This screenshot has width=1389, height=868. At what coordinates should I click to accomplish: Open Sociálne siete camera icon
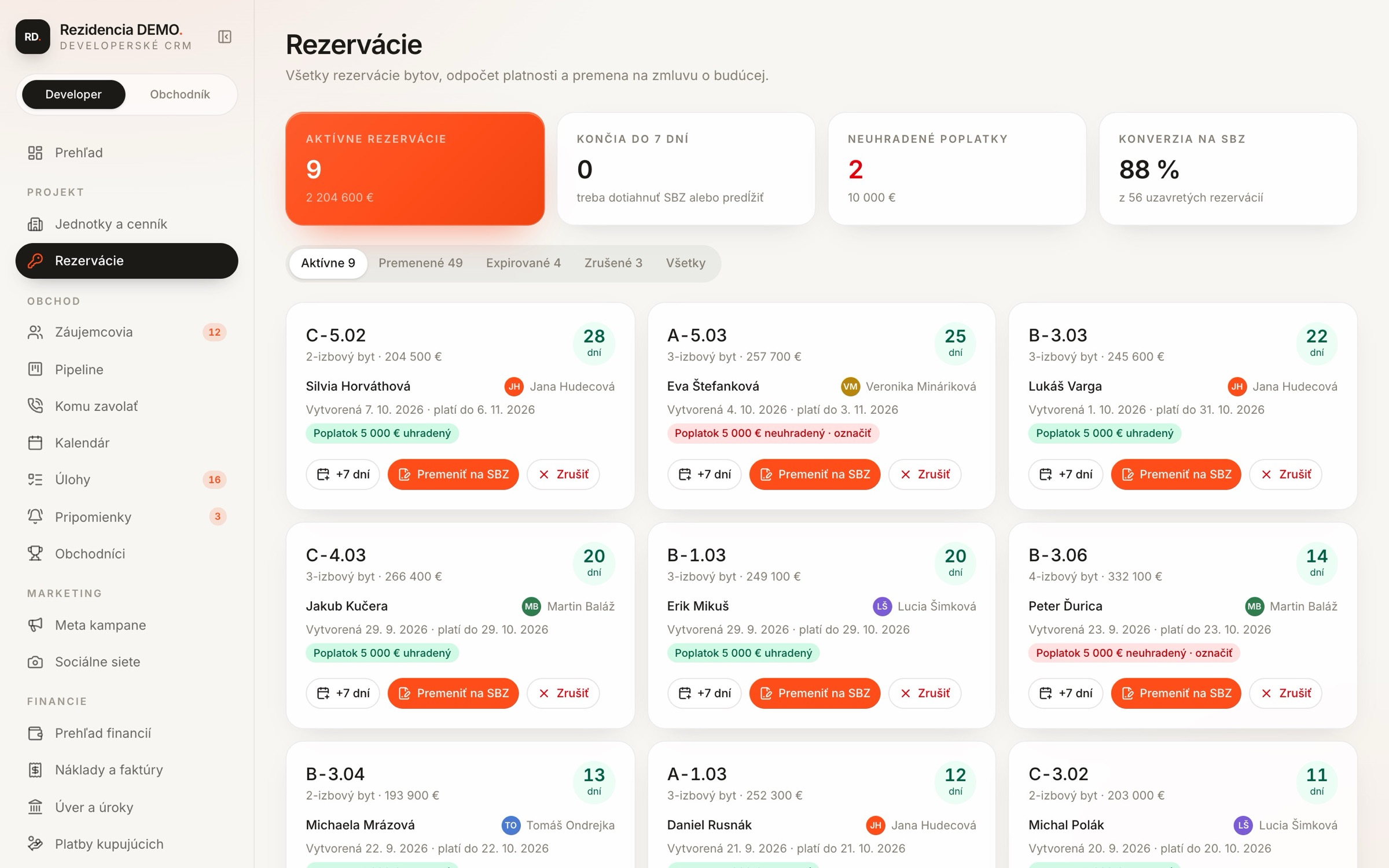click(35, 661)
